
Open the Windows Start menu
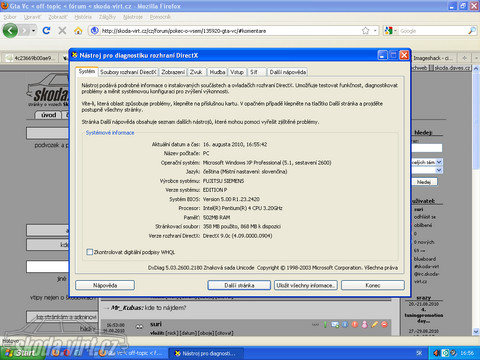(x=21, y=353)
